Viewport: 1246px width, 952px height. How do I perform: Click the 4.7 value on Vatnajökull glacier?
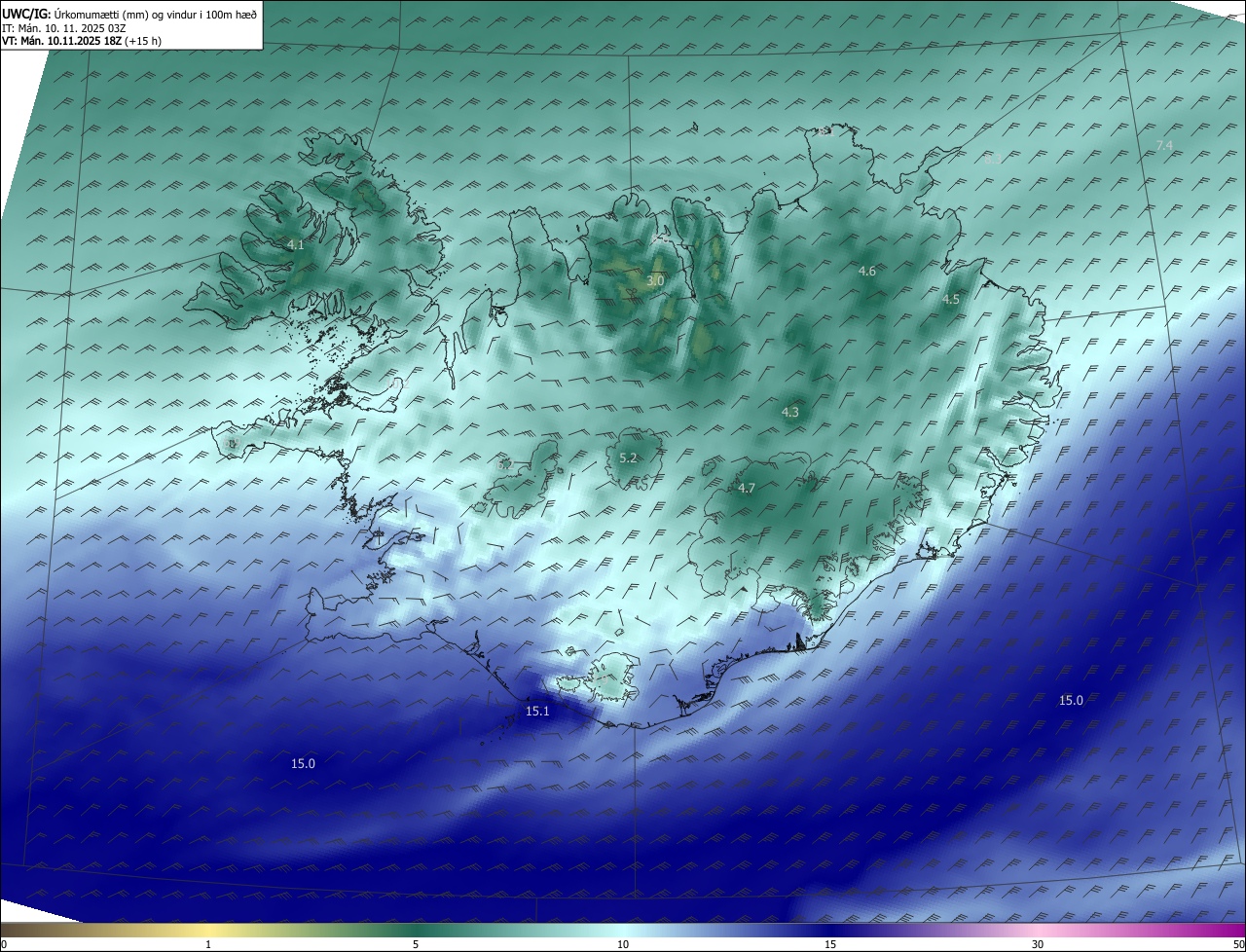pos(747,489)
